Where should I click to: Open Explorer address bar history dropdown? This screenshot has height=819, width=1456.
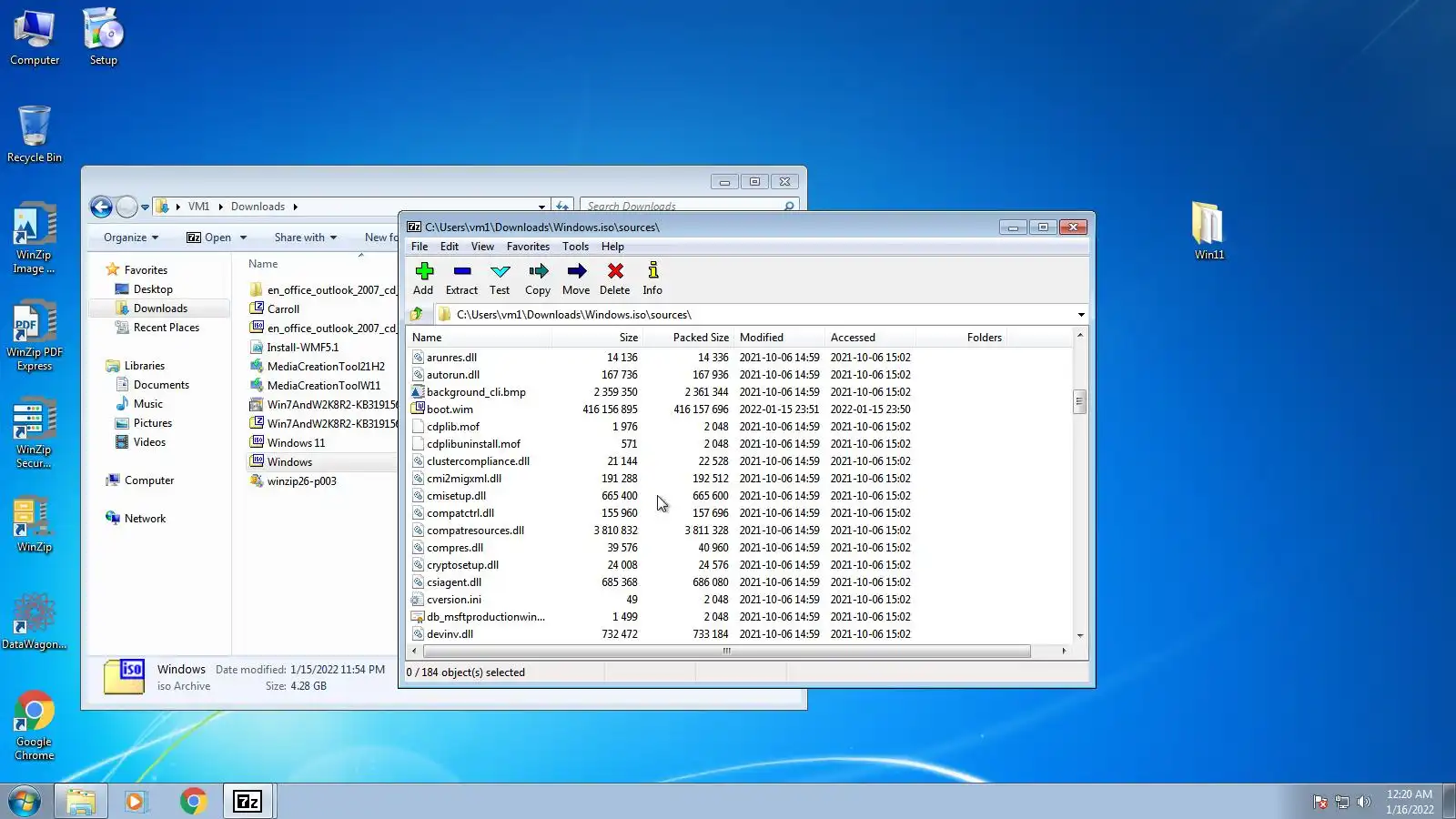[x=541, y=207]
